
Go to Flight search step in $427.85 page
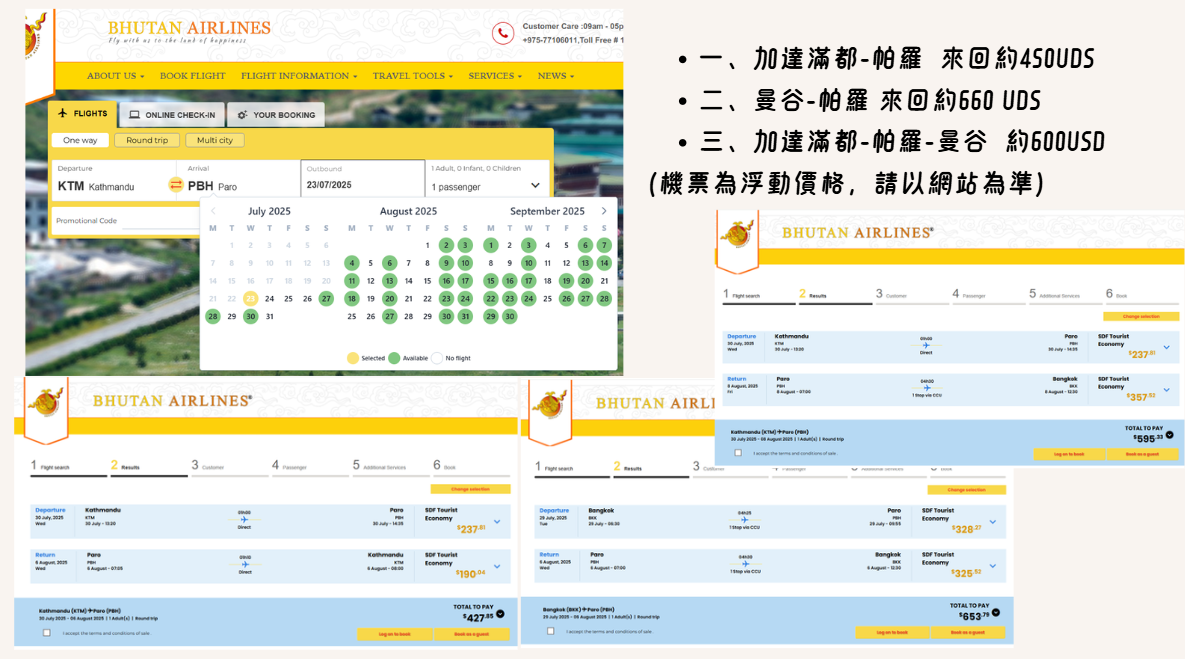click(x=67, y=466)
